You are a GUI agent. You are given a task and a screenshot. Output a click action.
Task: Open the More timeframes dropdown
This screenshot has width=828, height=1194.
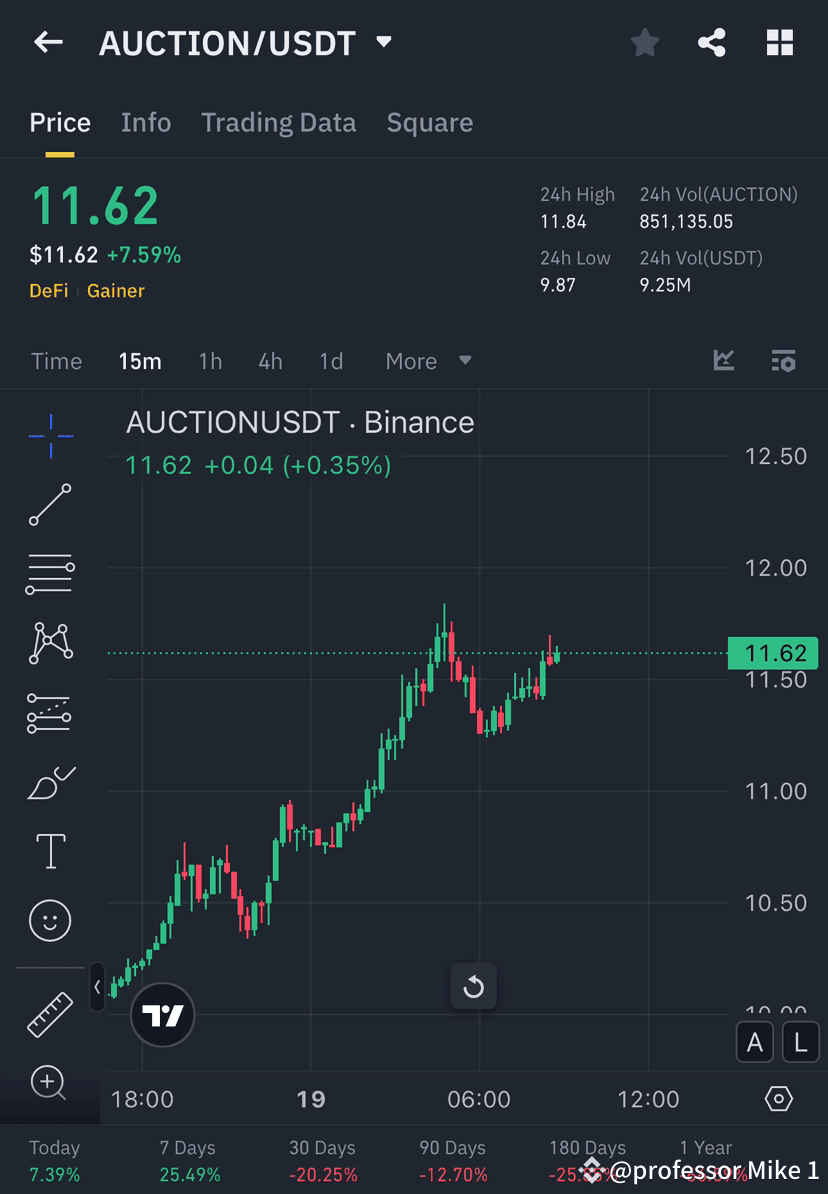tap(428, 361)
